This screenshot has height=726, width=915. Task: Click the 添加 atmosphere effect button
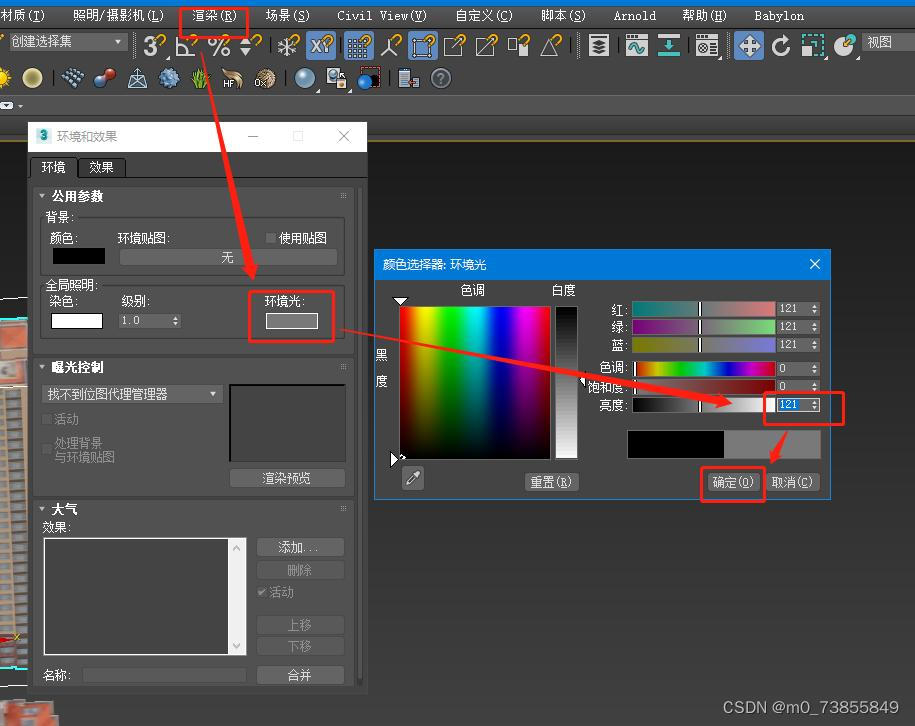(x=300, y=547)
